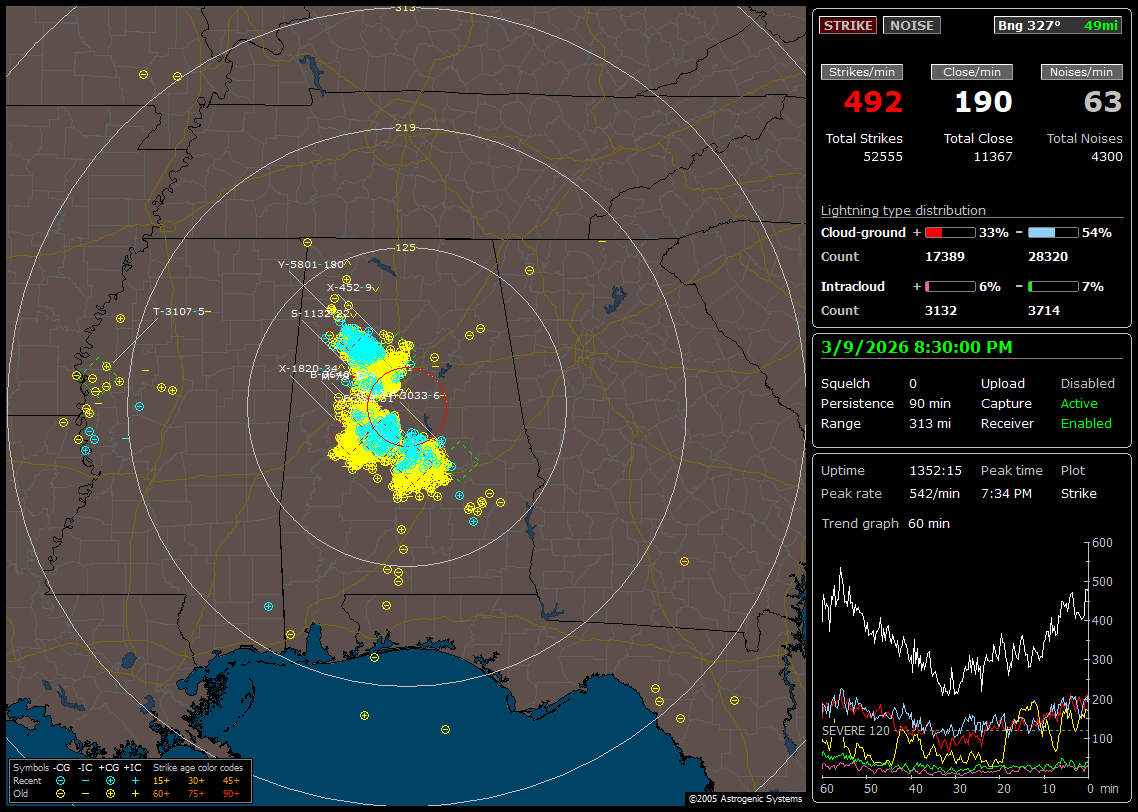Select storm cell label X-452-9
Image resolution: width=1138 pixels, height=812 pixels.
click(x=349, y=288)
